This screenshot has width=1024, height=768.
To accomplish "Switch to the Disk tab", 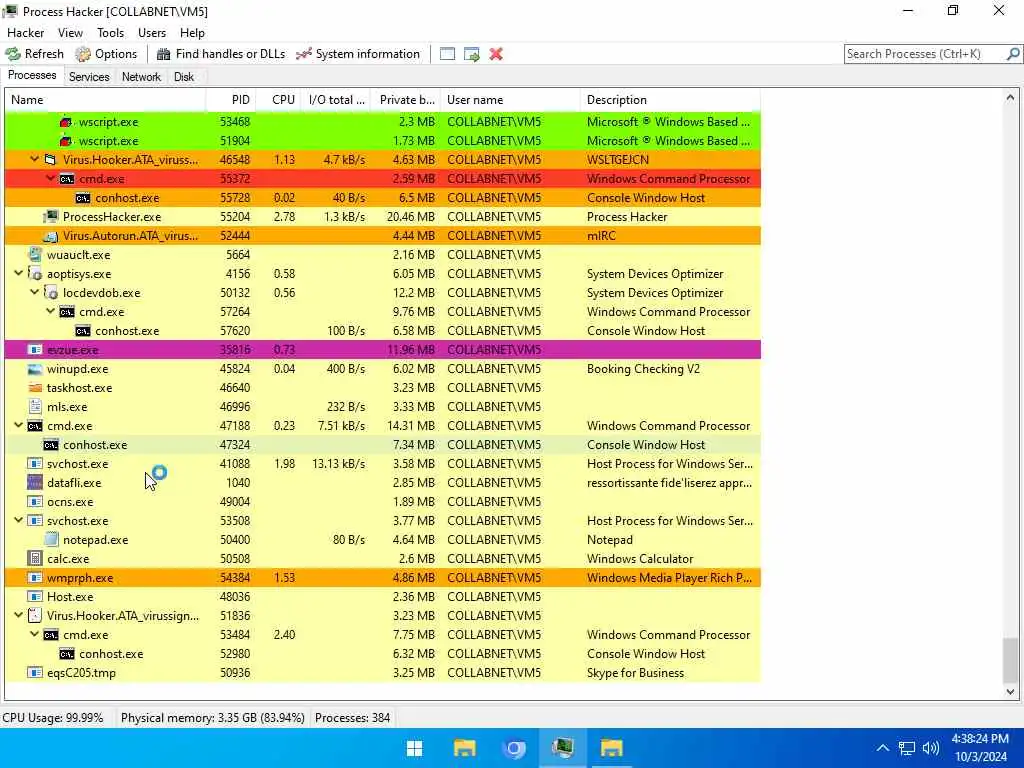I will pyautogui.click(x=184, y=76).
